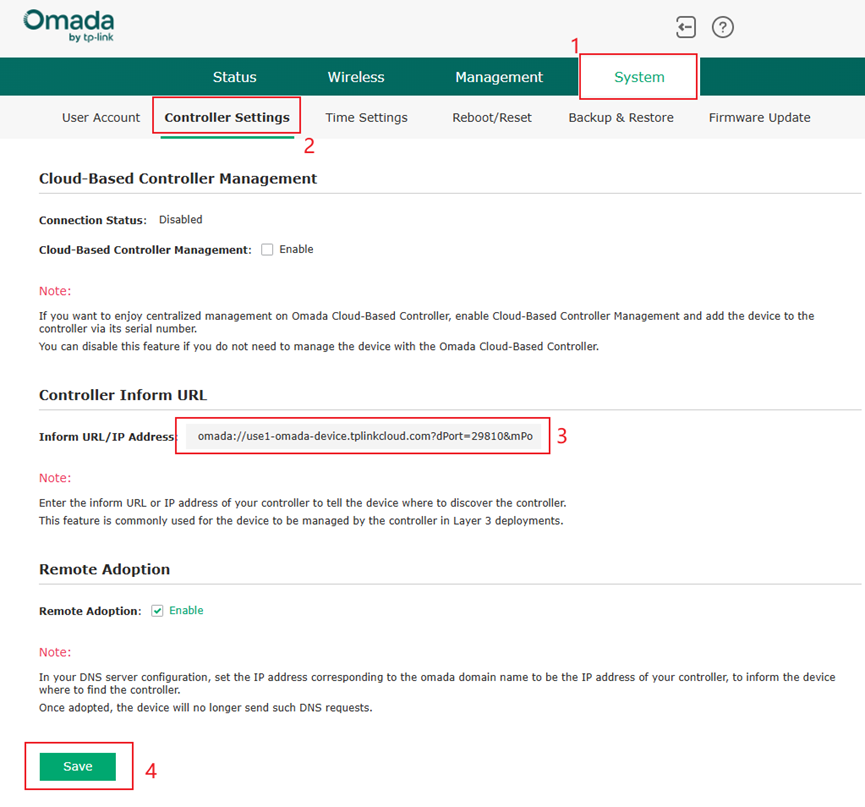The image size is (865, 807).
Task: Open help via the question mark icon
Action: pos(723,27)
